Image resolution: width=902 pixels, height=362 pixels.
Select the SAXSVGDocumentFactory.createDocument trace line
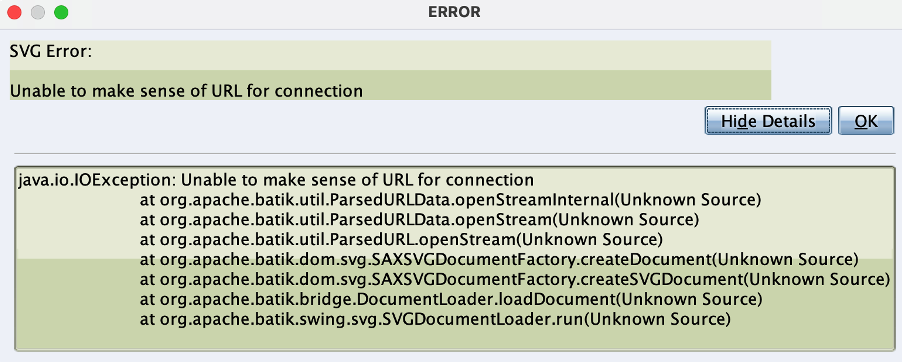pyautogui.click(x=499, y=259)
